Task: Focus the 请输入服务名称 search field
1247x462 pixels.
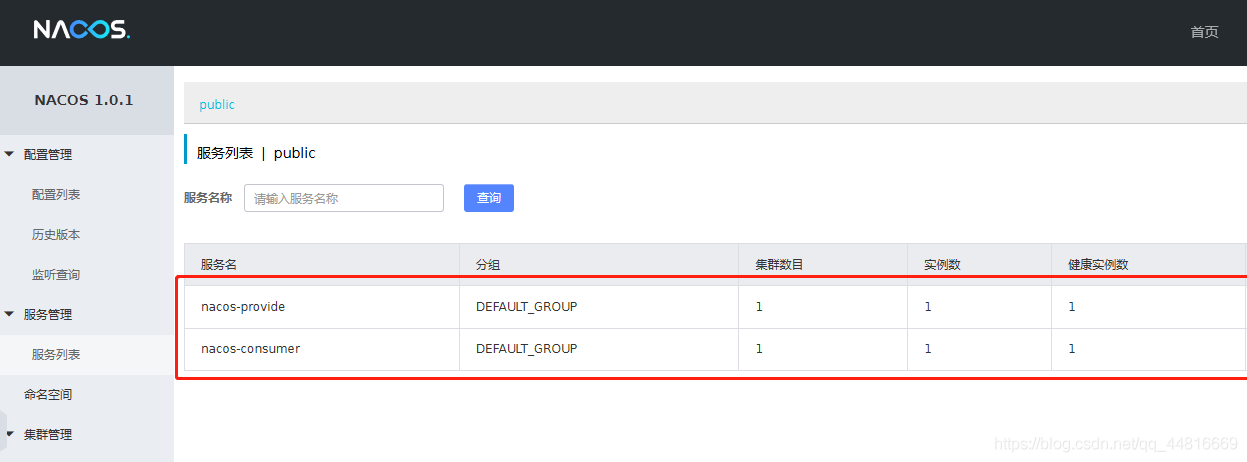Action: pos(344,198)
